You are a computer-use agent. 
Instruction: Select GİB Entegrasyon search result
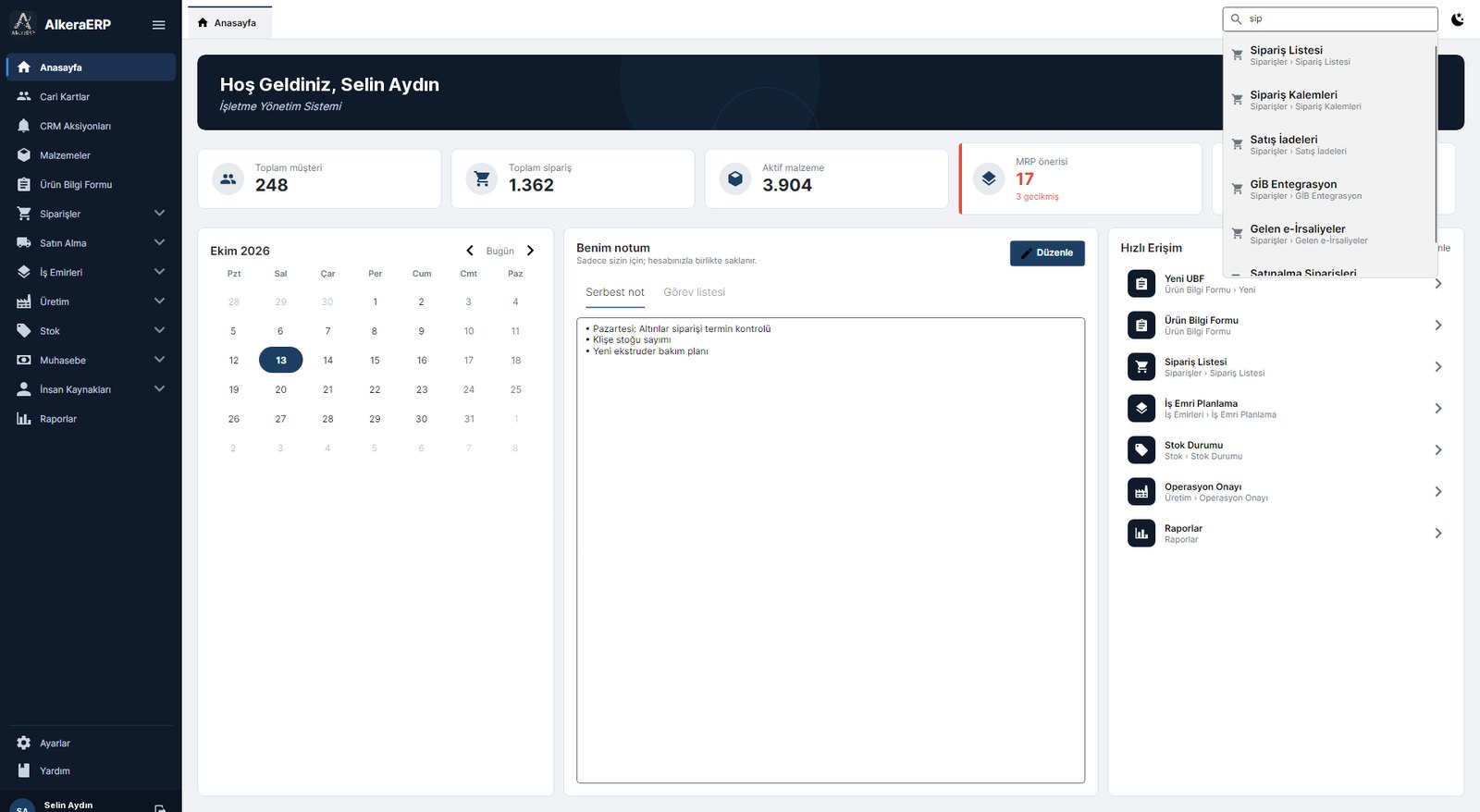pyautogui.click(x=1329, y=189)
